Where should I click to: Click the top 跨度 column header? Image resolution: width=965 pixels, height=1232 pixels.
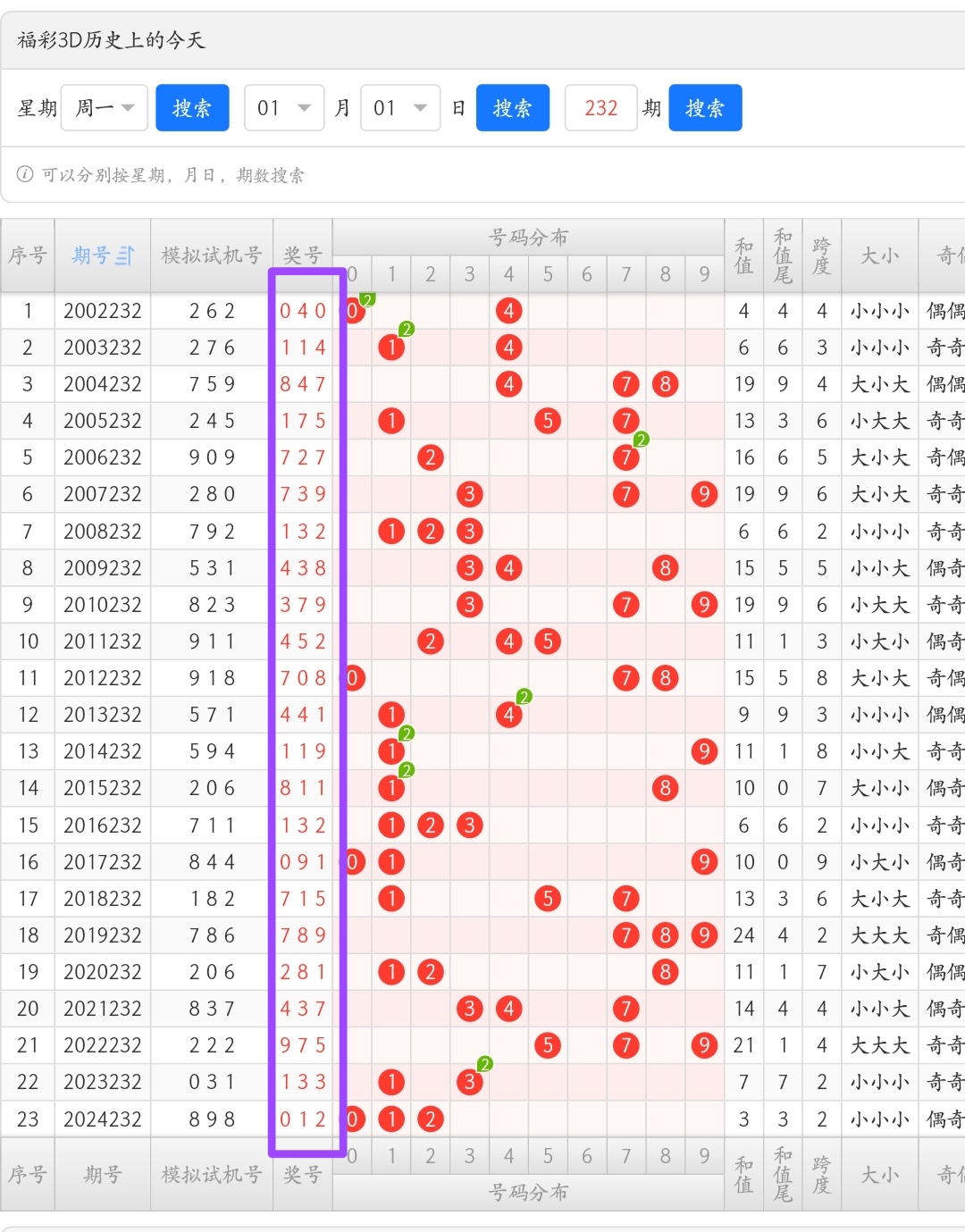coord(822,256)
